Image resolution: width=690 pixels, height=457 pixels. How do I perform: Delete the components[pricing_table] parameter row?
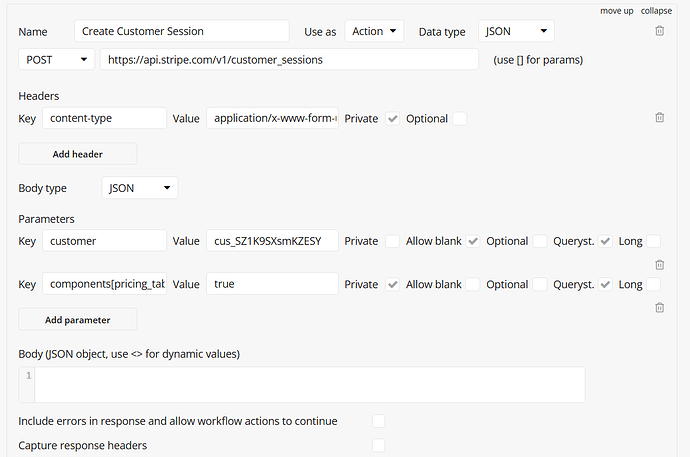pyautogui.click(x=659, y=308)
